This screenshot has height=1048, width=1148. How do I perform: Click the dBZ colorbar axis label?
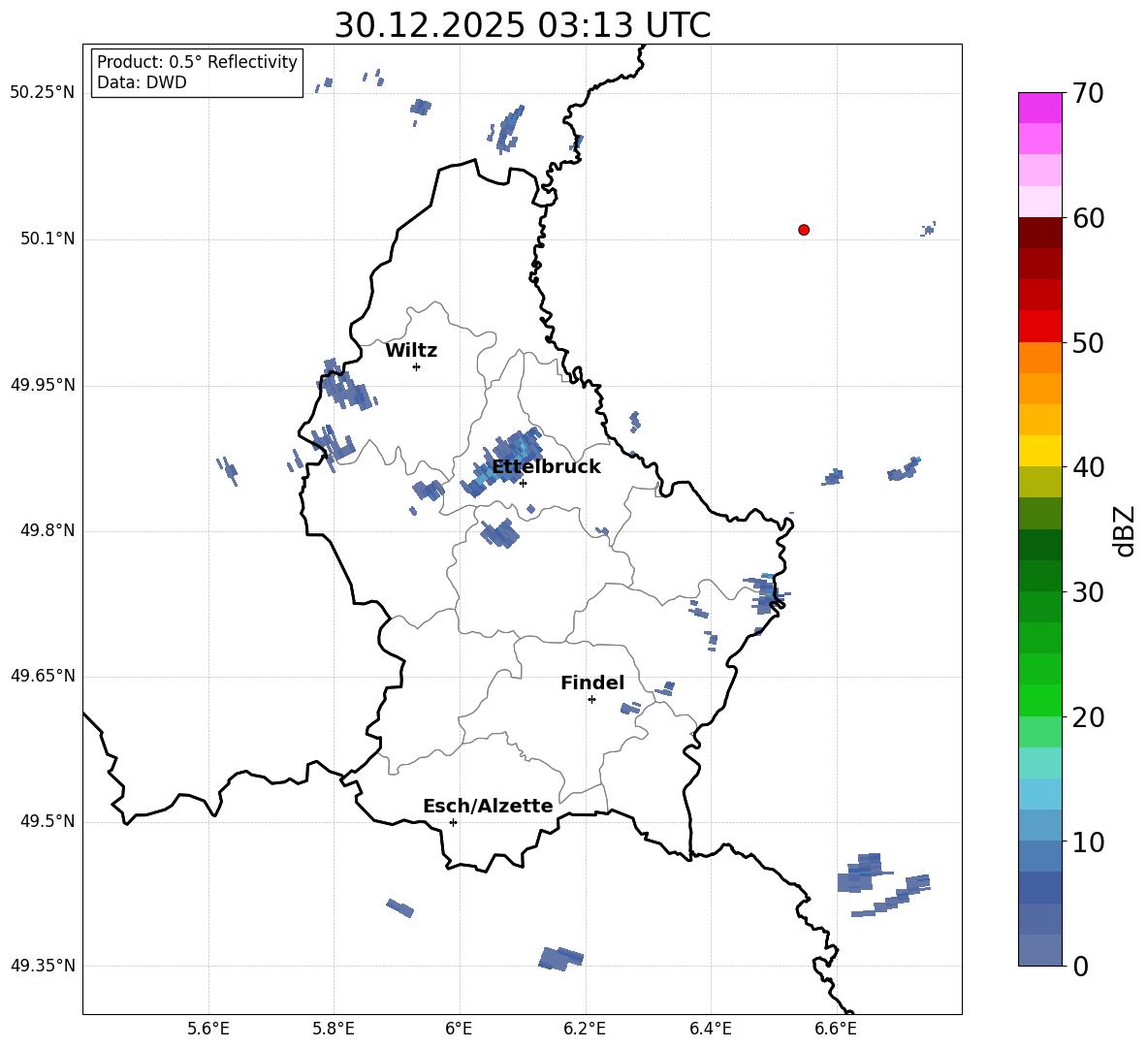(1126, 530)
